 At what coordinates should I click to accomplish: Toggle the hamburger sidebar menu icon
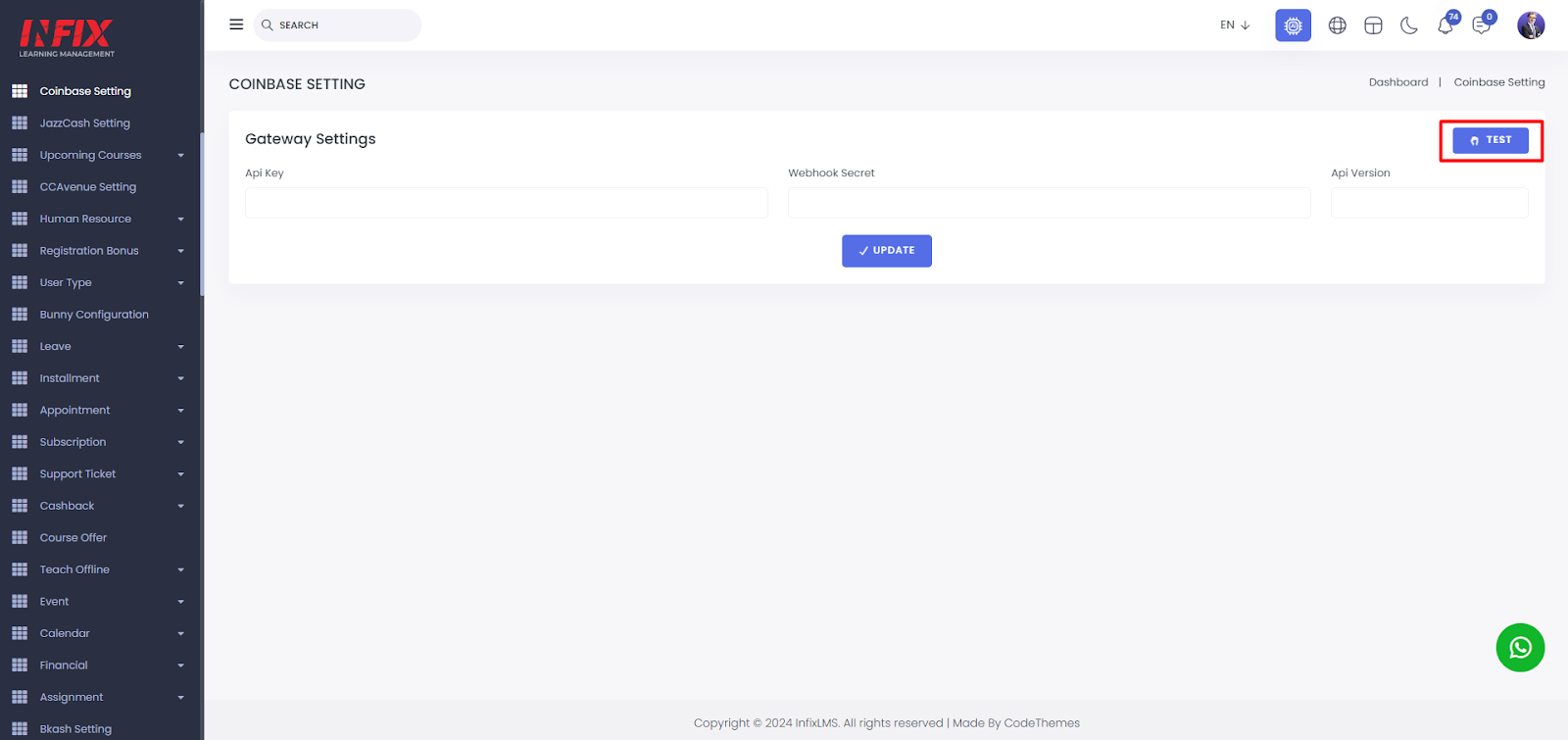point(236,25)
